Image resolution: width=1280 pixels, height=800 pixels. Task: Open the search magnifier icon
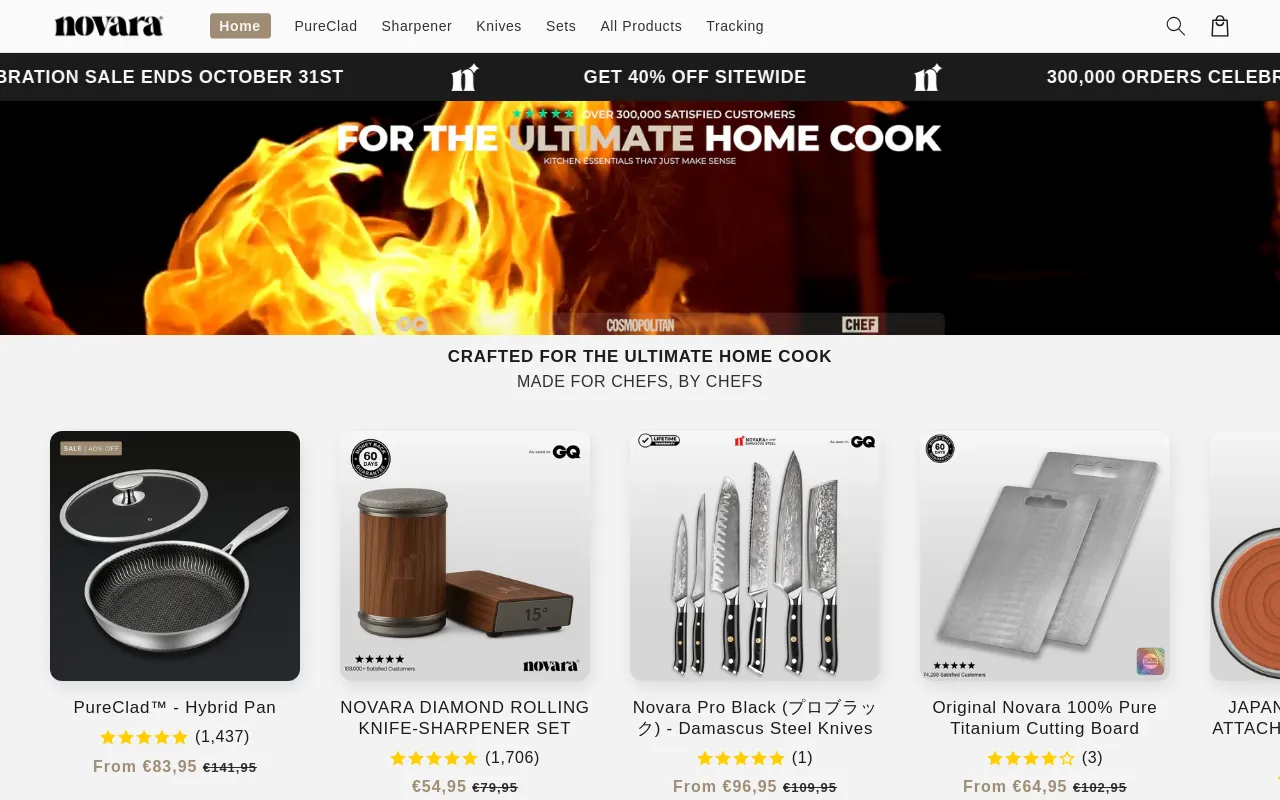(1176, 26)
